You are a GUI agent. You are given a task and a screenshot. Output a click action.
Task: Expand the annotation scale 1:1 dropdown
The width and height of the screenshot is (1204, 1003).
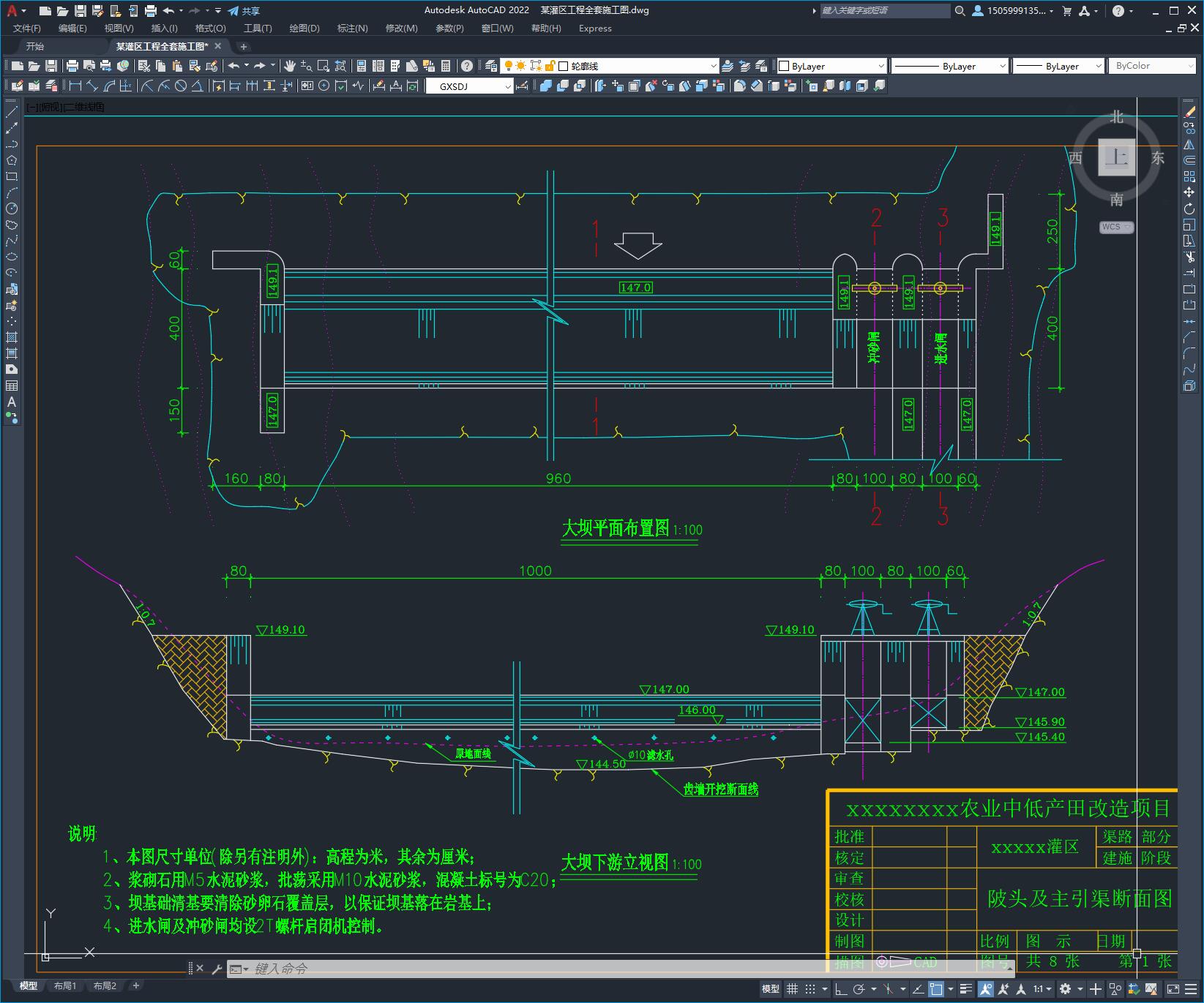pyautogui.click(x=1042, y=989)
